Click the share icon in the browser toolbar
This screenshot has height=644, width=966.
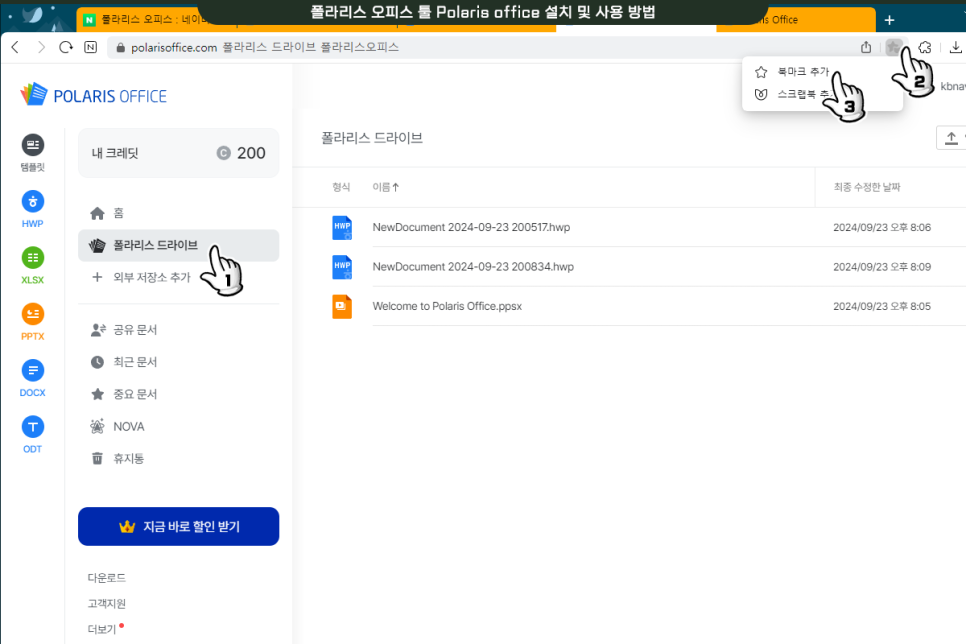click(x=866, y=46)
